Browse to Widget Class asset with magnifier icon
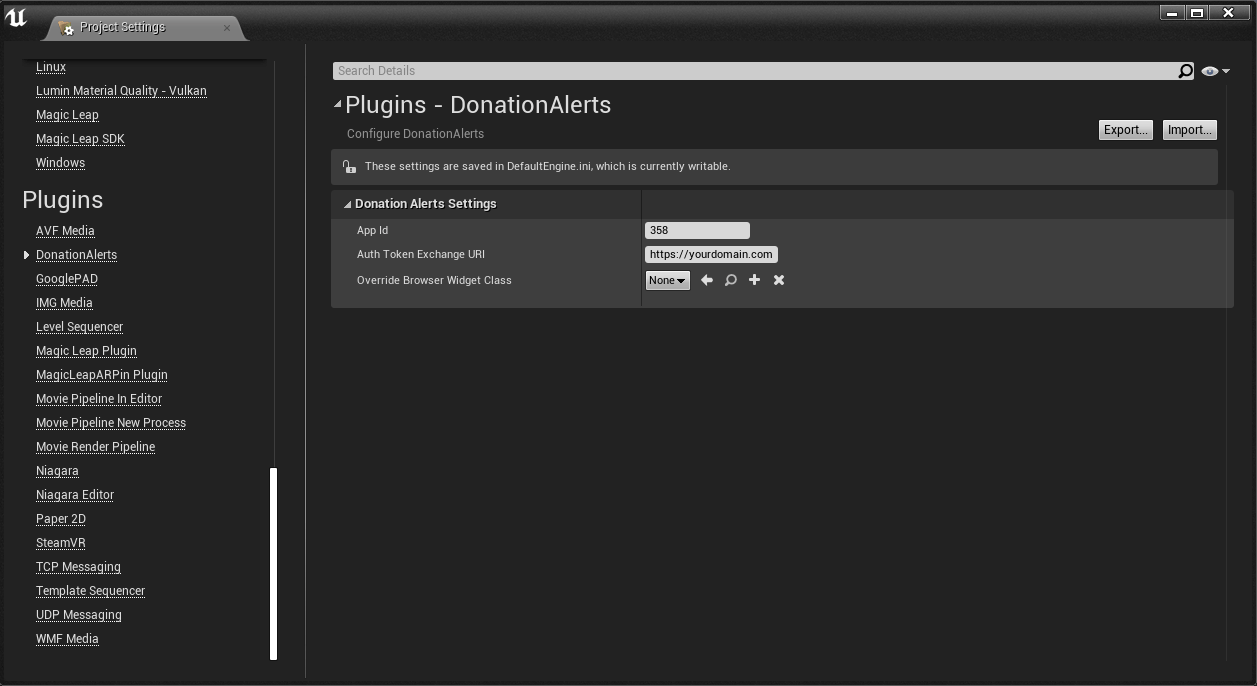The height and width of the screenshot is (686, 1257). tap(731, 281)
